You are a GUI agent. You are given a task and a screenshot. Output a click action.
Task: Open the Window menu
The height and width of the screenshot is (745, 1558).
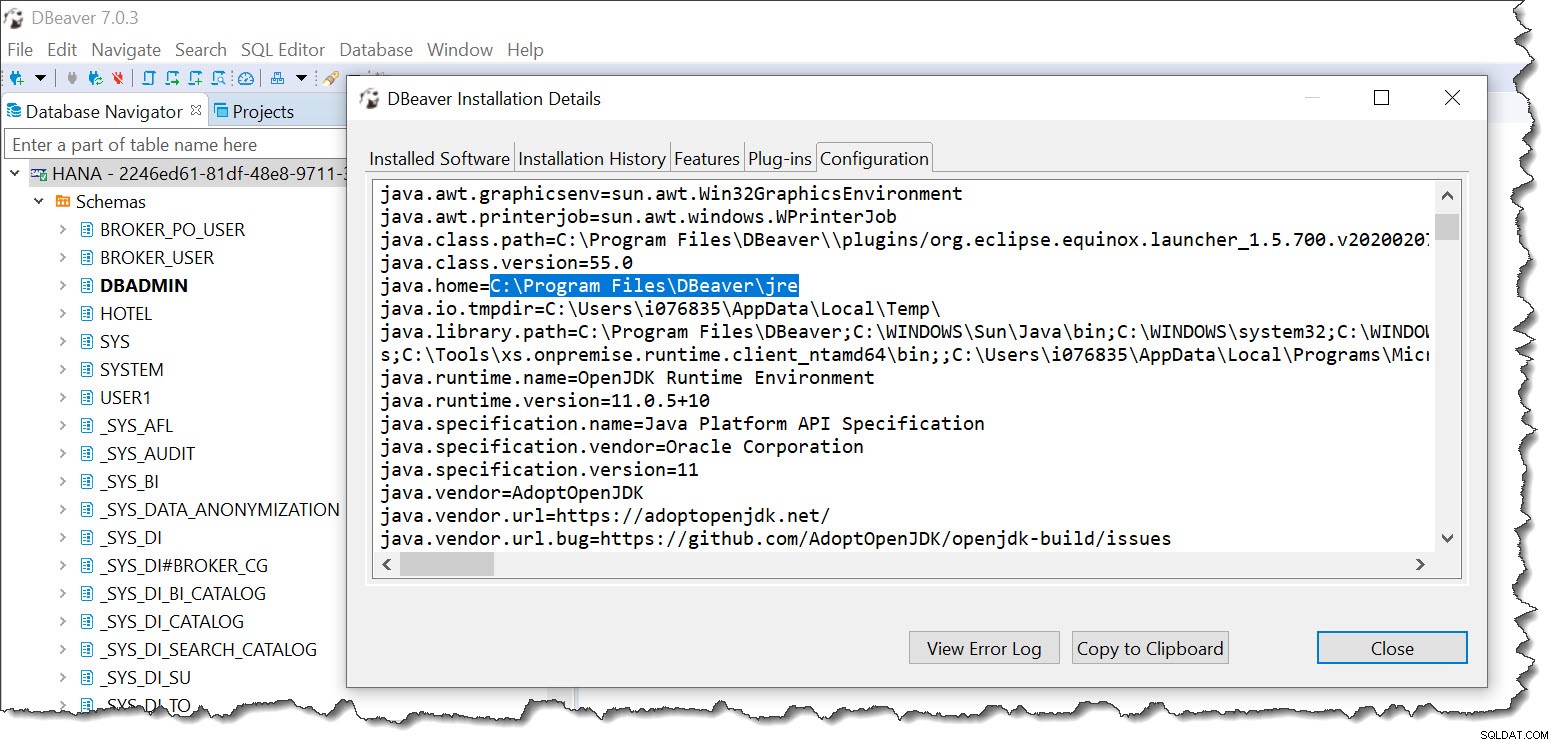point(460,49)
